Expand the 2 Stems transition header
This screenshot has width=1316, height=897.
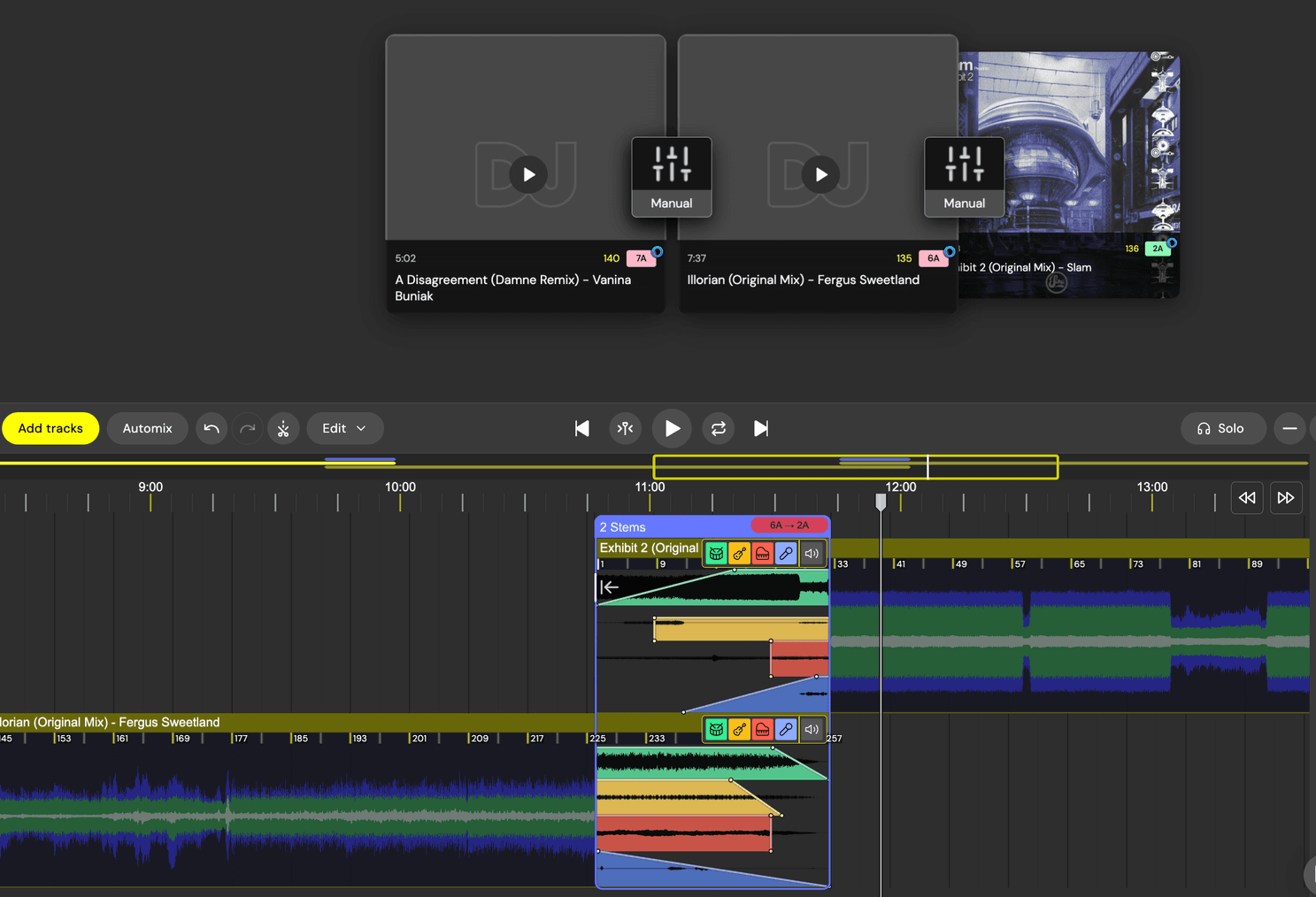[622, 526]
